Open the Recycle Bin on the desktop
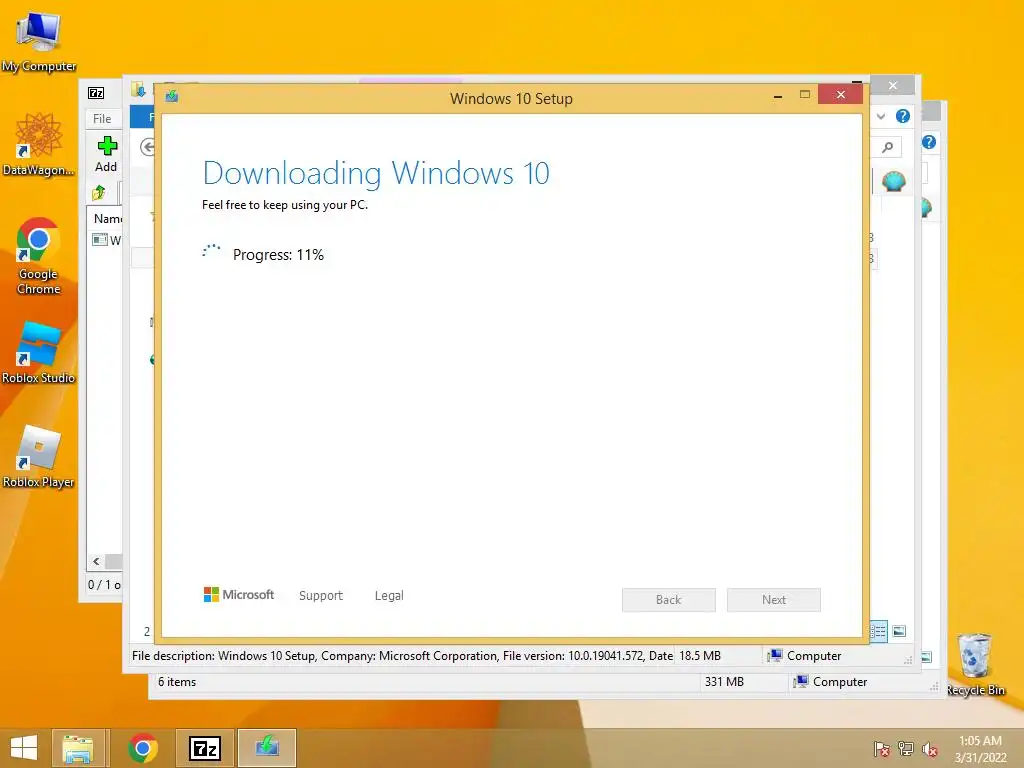This screenshot has height=768, width=1024. [x=975, y=664]
